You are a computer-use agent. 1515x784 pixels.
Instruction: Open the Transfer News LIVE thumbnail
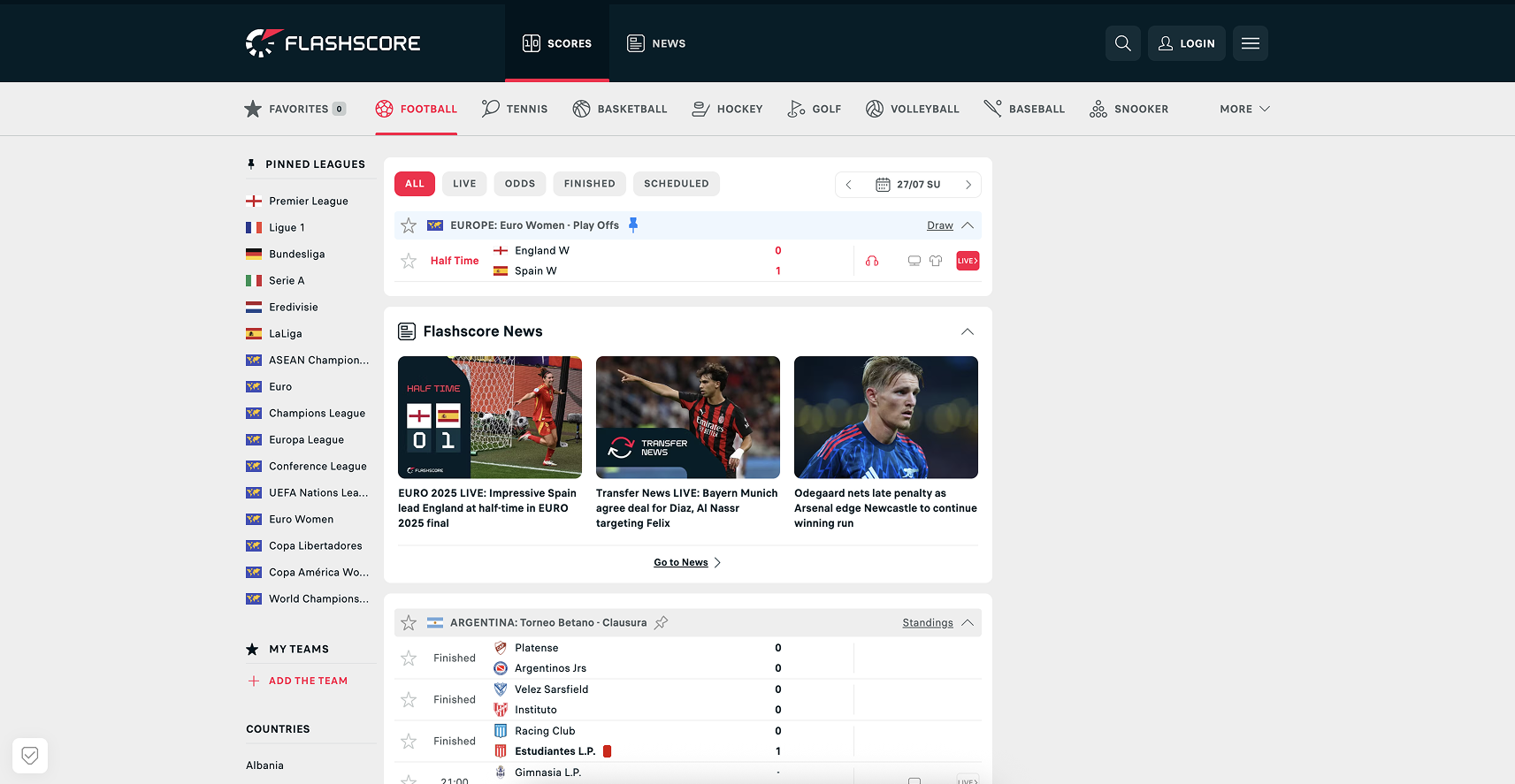click(x=688, y=417)
